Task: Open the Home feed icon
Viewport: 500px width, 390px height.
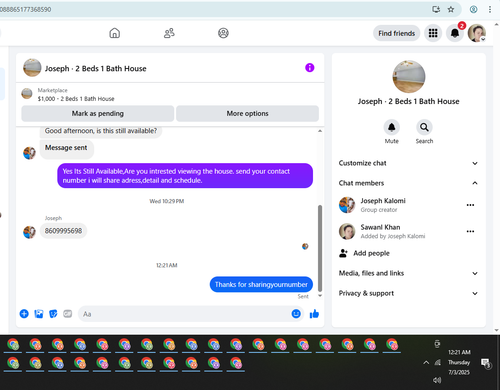Action: (x=114, y=33)
